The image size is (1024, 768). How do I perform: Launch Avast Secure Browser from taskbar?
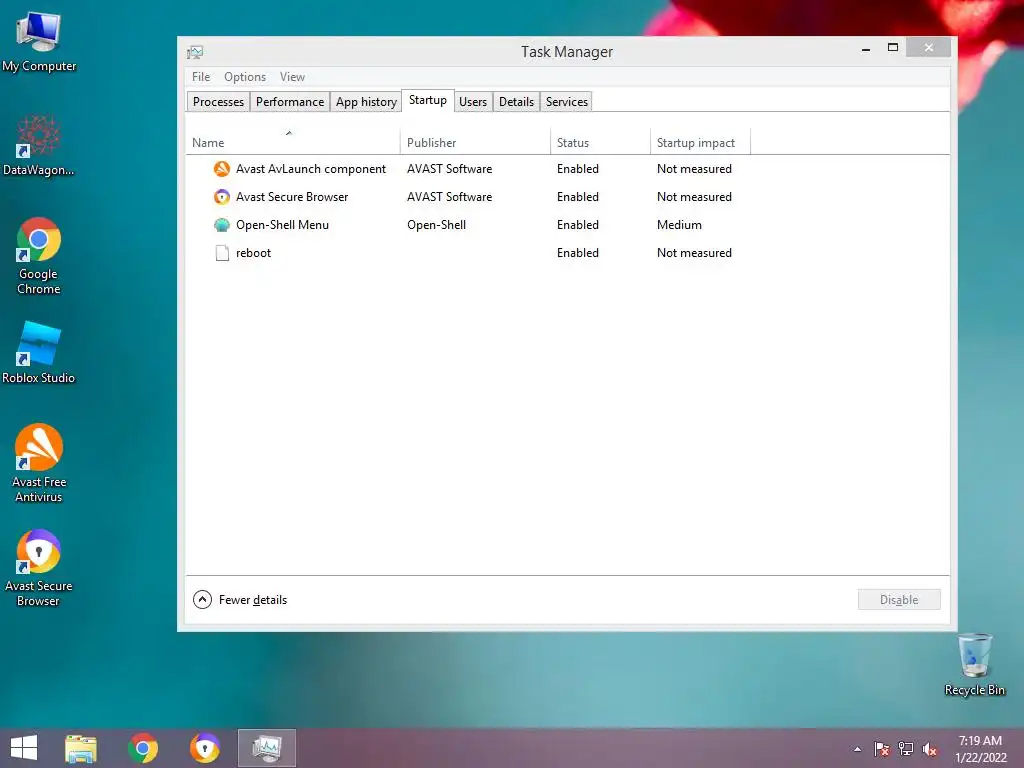[x=205, y=748]
